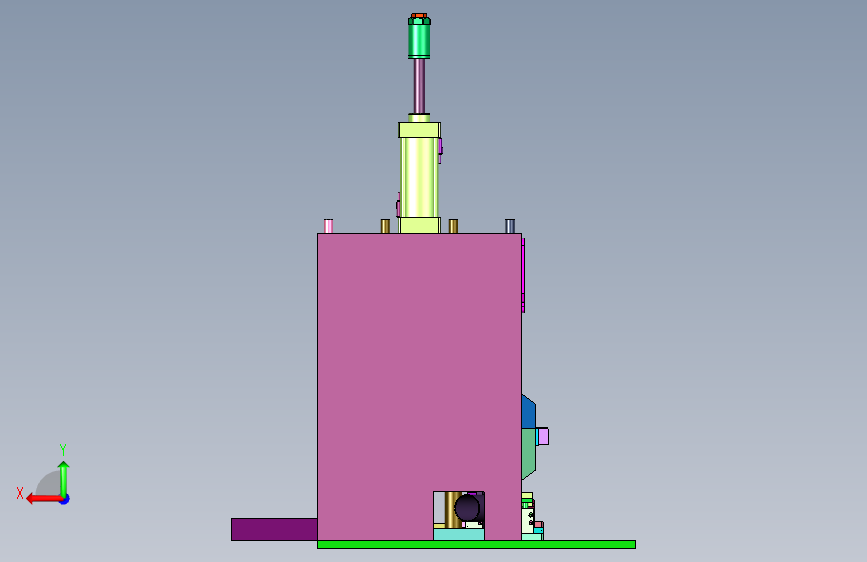Select the upper flange of yellow cylinder

(420, 130)
